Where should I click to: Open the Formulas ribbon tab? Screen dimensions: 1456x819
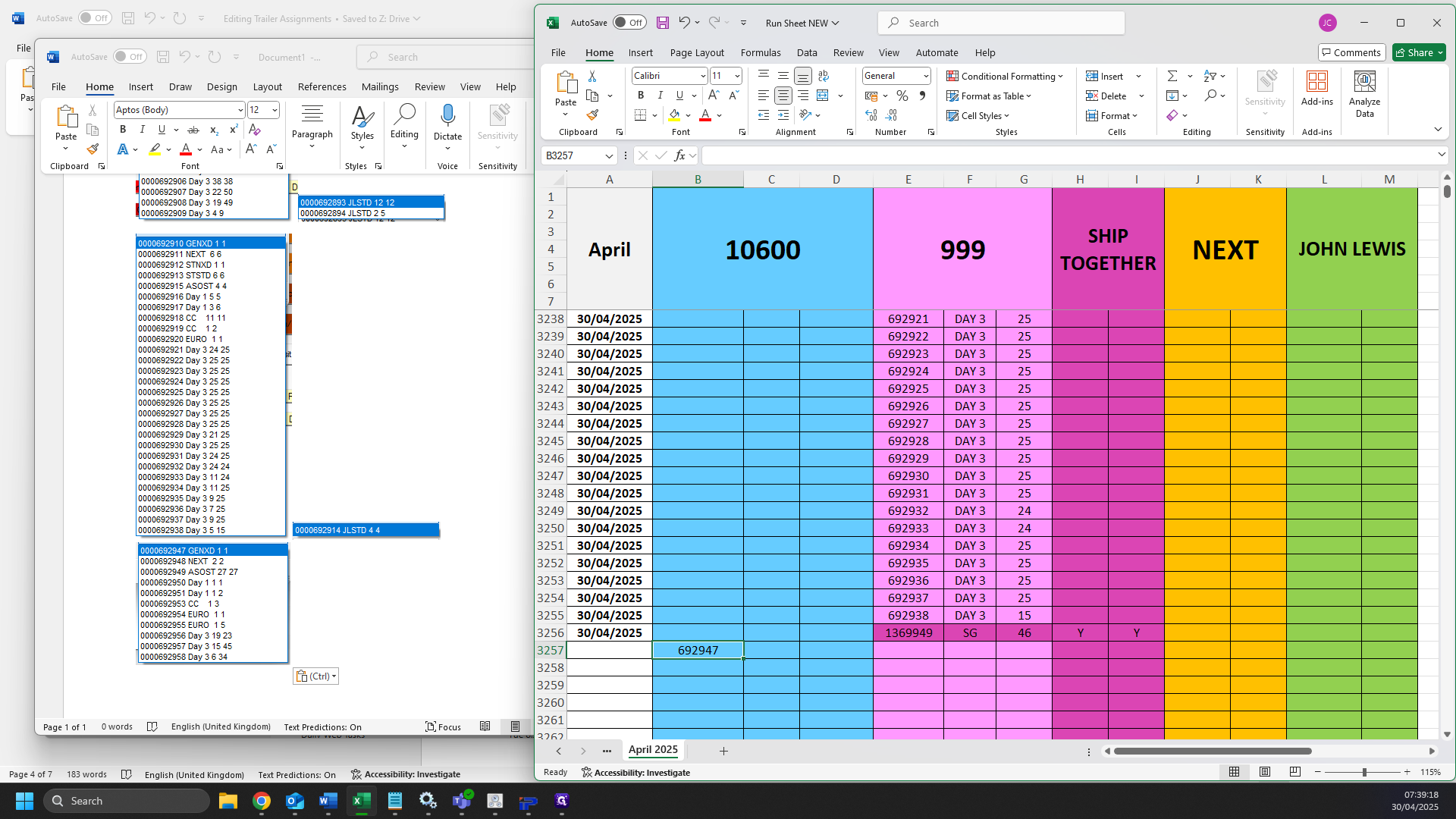(x=761, y=53)
